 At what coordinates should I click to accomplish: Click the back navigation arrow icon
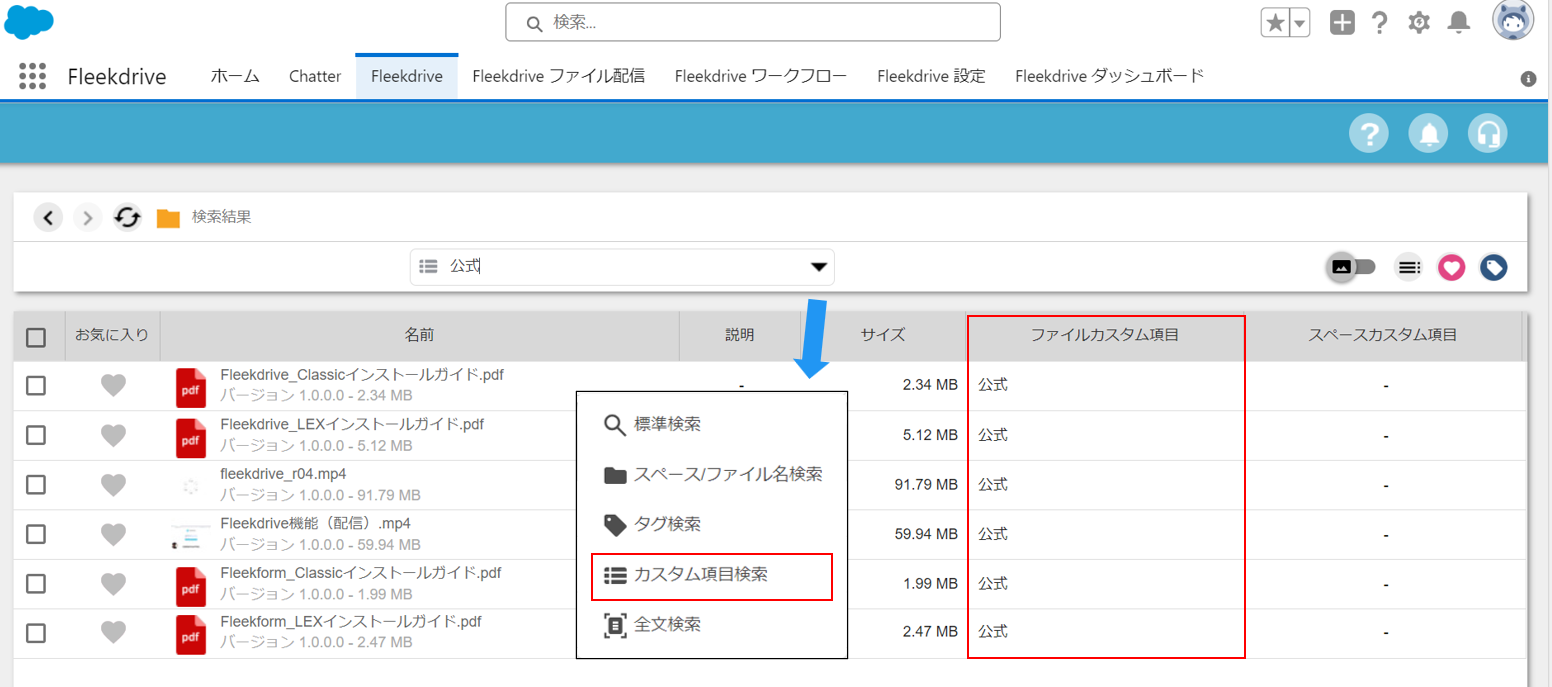48,217
